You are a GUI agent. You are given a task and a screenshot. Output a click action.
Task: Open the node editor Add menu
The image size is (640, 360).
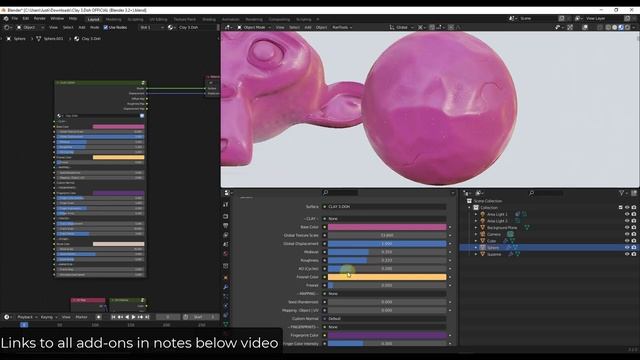click(x=82, y=27)
